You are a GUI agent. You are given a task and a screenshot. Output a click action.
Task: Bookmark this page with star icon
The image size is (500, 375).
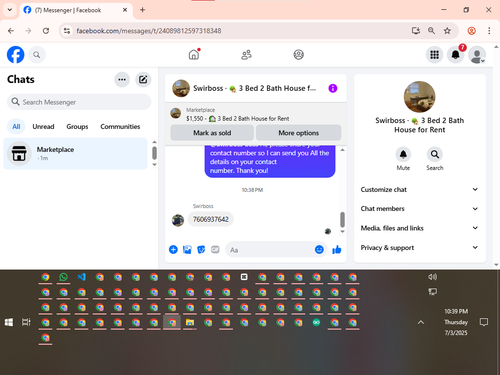tap(447, 31)
